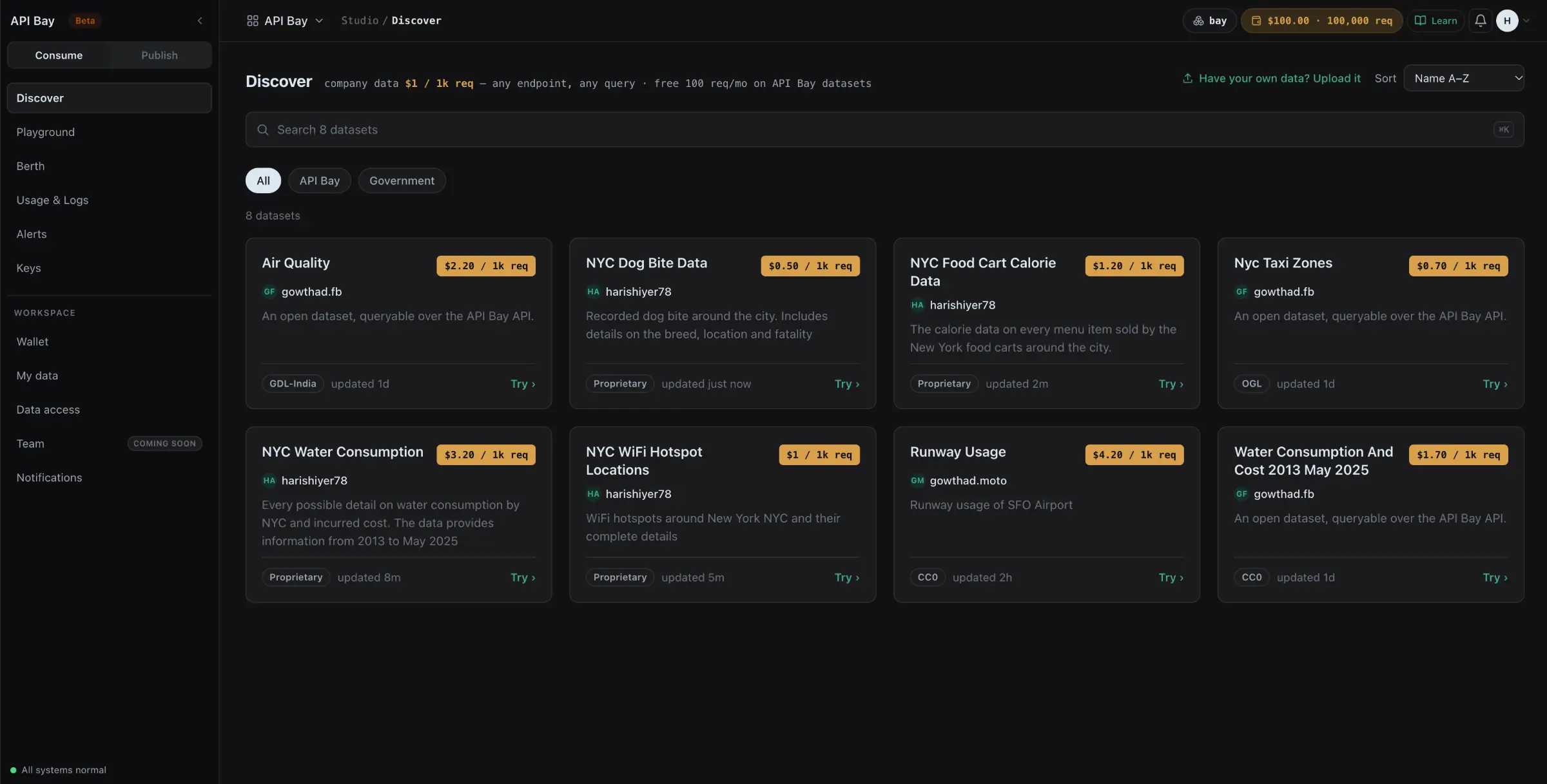Screen dimensions: 1547x784
Task: Select the All filter chip
Action: click(x=263, y=180)
